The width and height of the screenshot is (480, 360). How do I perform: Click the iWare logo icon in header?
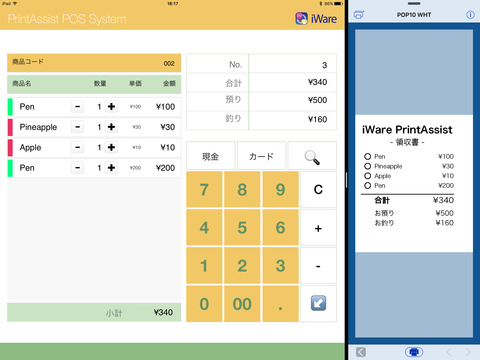[301, 18]
